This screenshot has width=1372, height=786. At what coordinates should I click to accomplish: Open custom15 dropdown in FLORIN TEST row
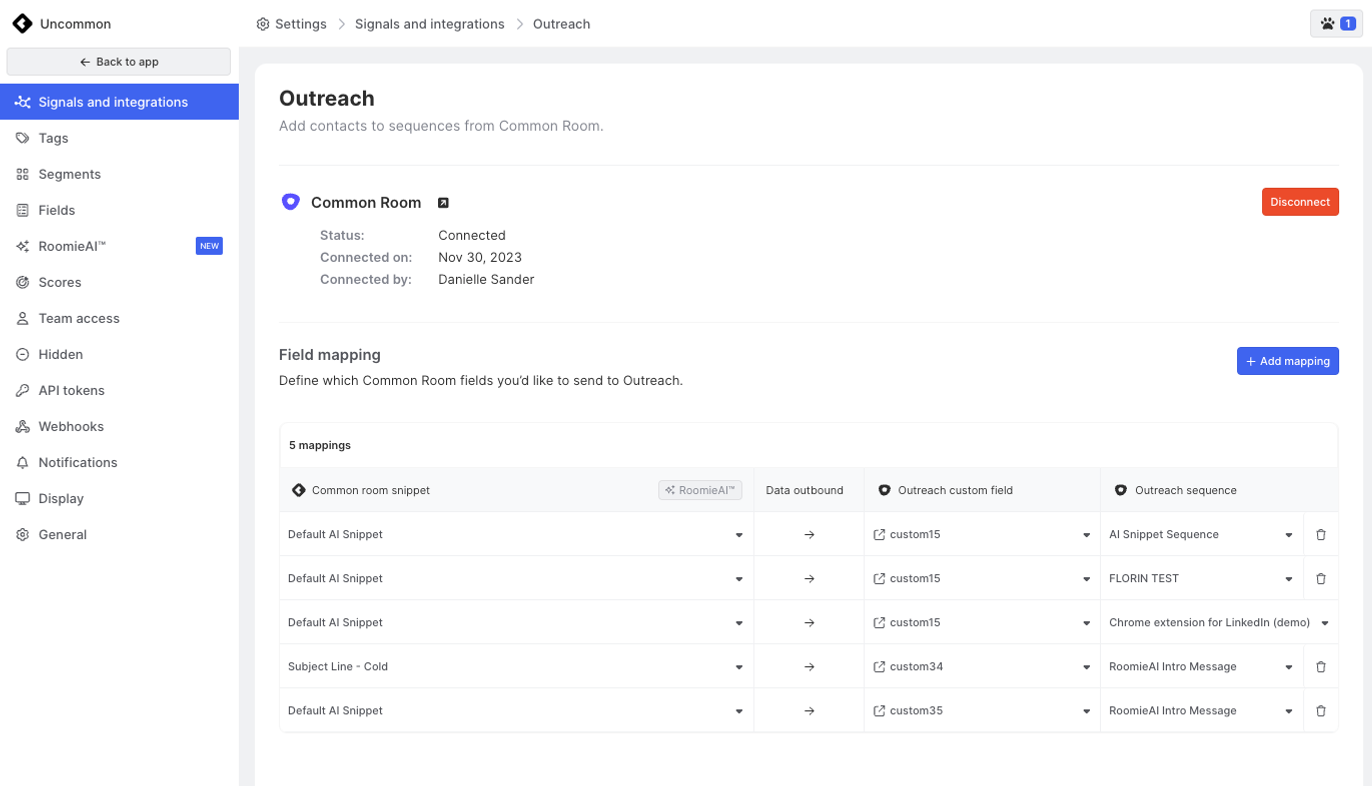point(982,579)
